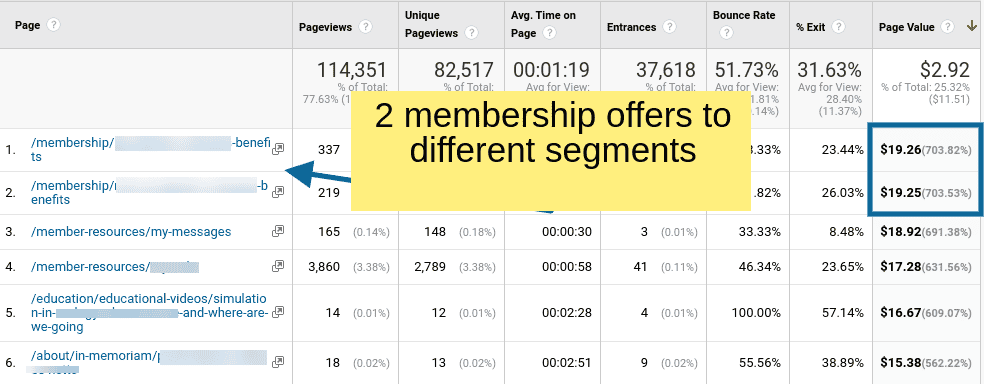
Task: Open row 2 membership page in new window icon
Action: point(277,192)
